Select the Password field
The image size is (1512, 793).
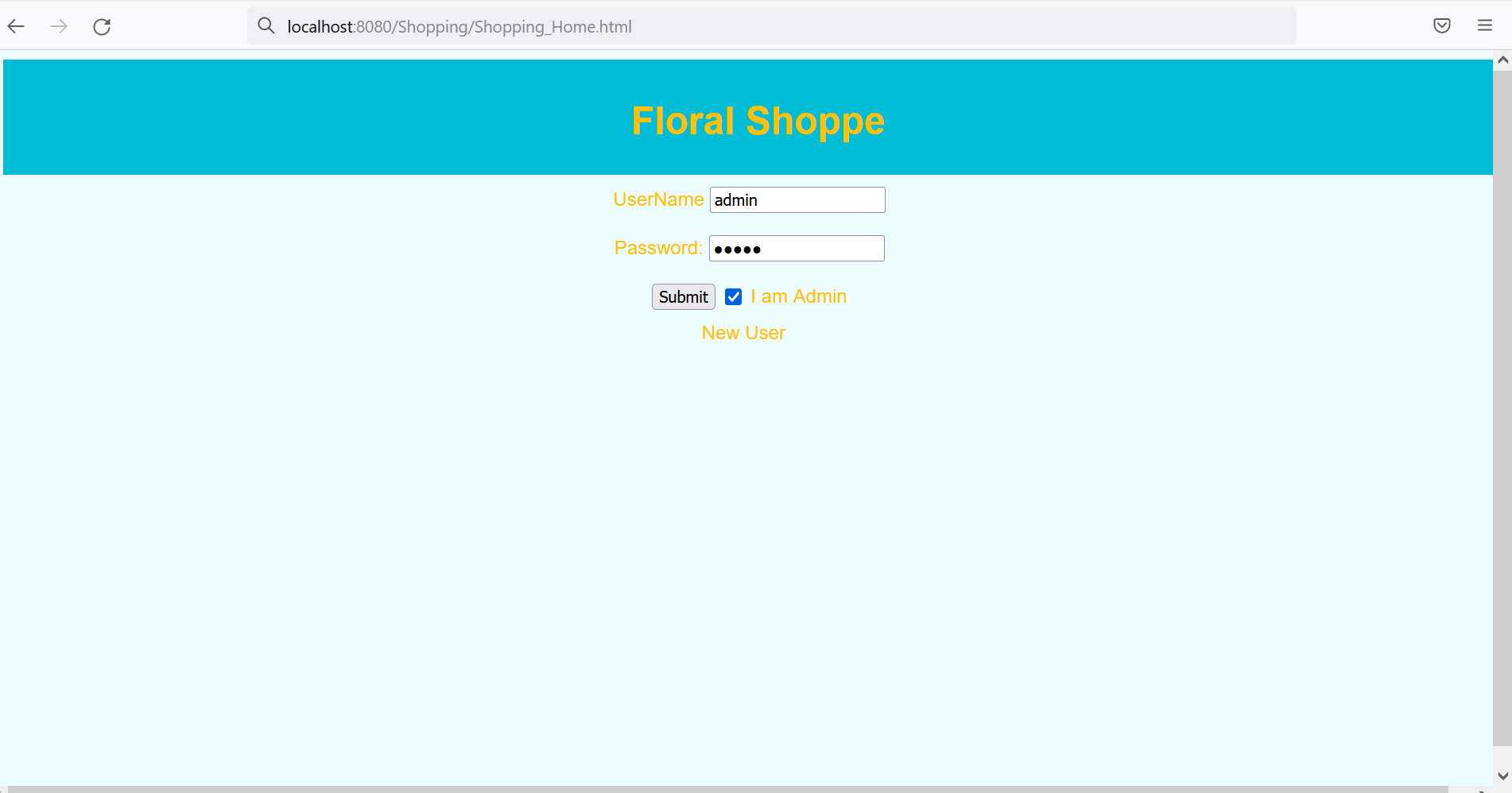[797, 248]
